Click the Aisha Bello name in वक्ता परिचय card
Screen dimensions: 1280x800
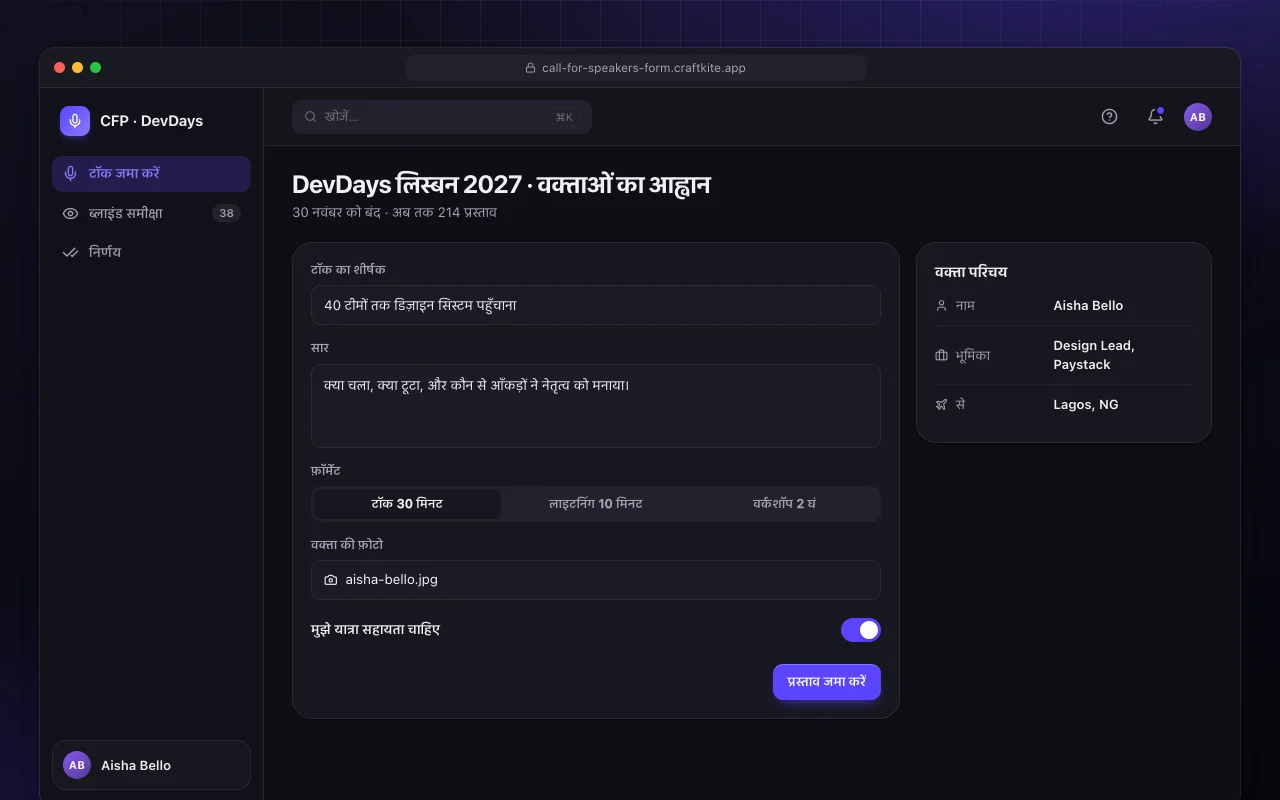pyautogui.click(x=1088, y=306)
